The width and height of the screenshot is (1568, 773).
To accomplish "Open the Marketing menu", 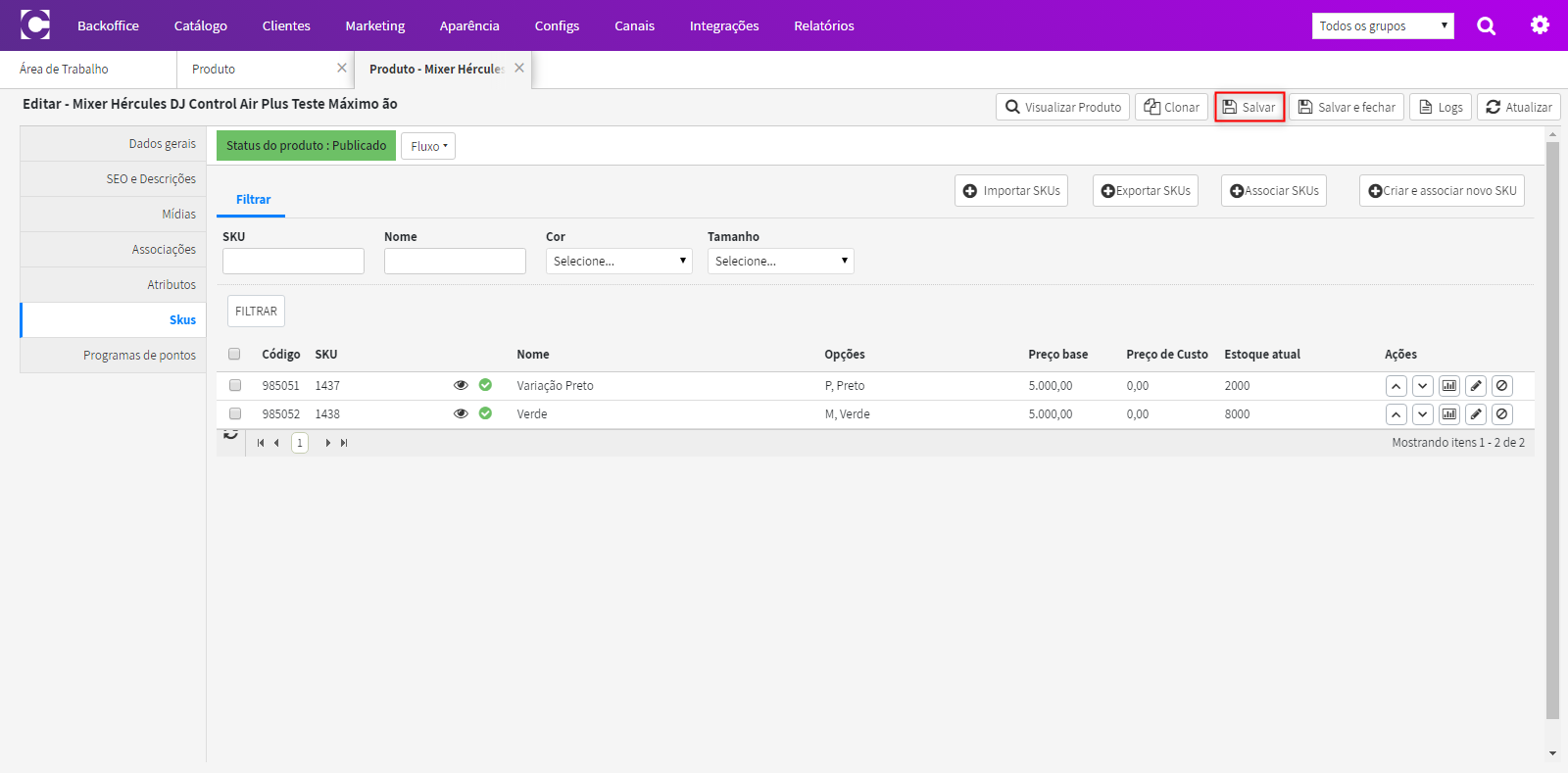I will (x=375, y=25).
